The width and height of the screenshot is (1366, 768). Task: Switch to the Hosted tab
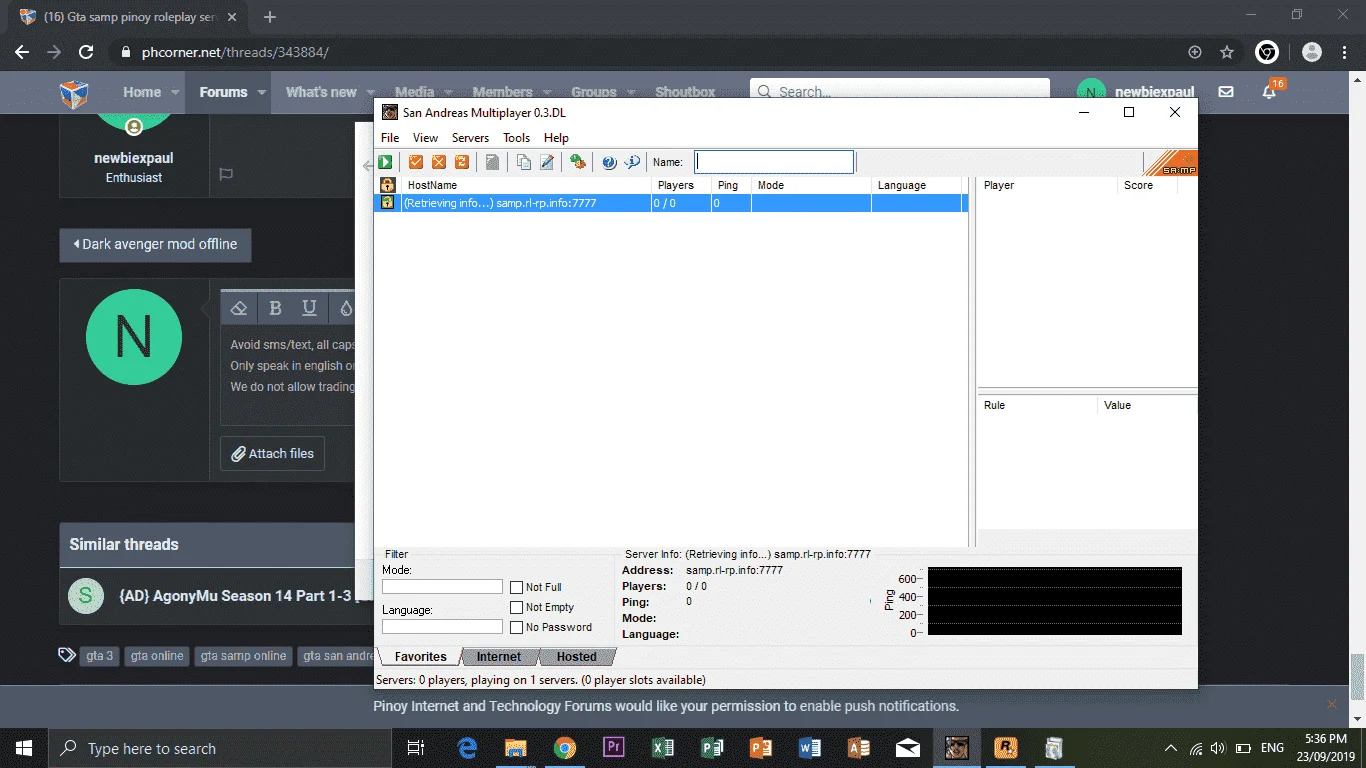(x=577, y=657)
